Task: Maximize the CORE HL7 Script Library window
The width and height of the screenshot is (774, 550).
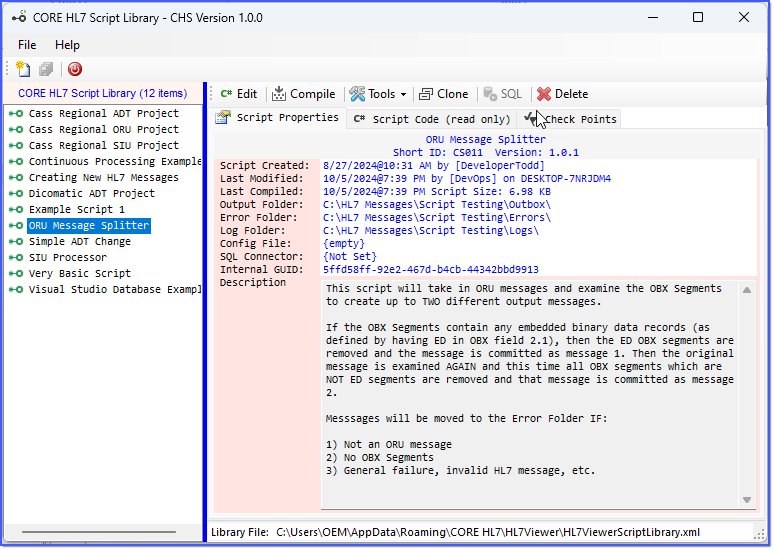Action: 697,18
